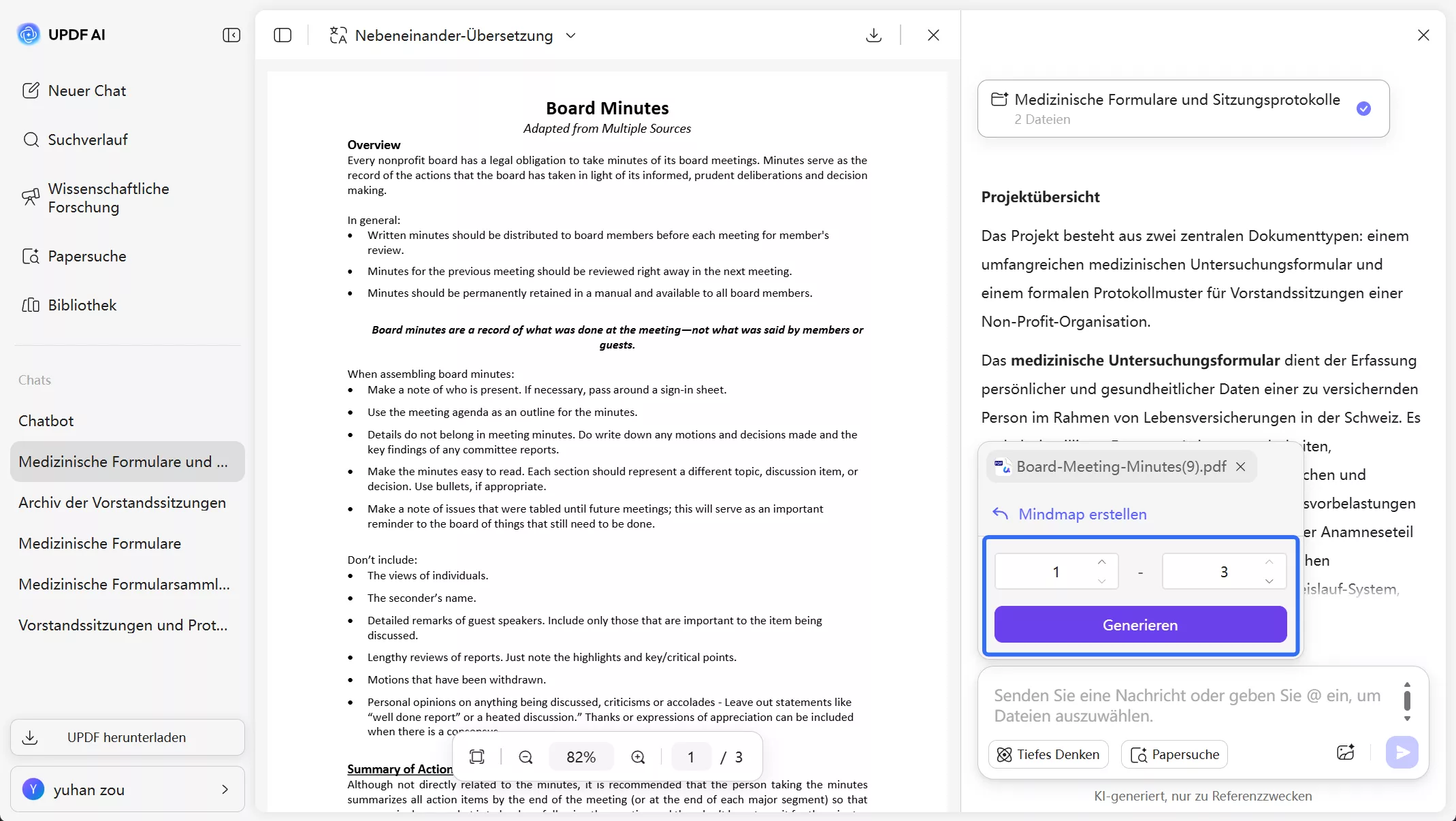Toggle the Tiefes Denken mode

point(1048,754)
